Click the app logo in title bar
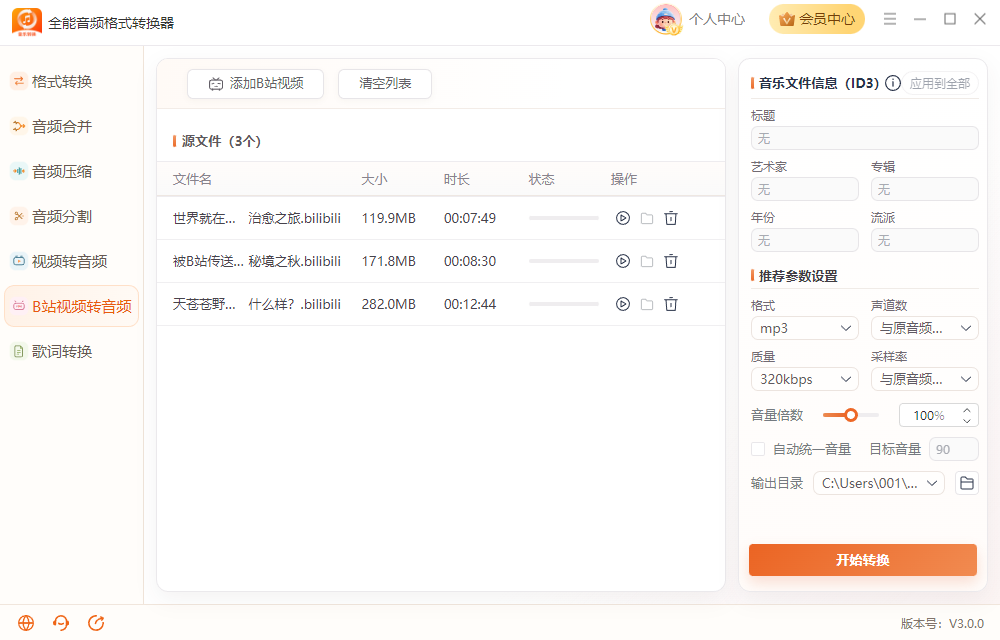 27,22
